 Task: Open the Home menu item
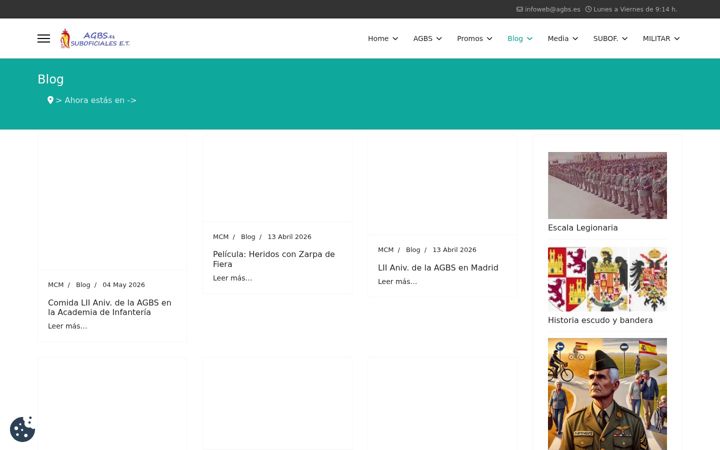(x=378, y=39)
